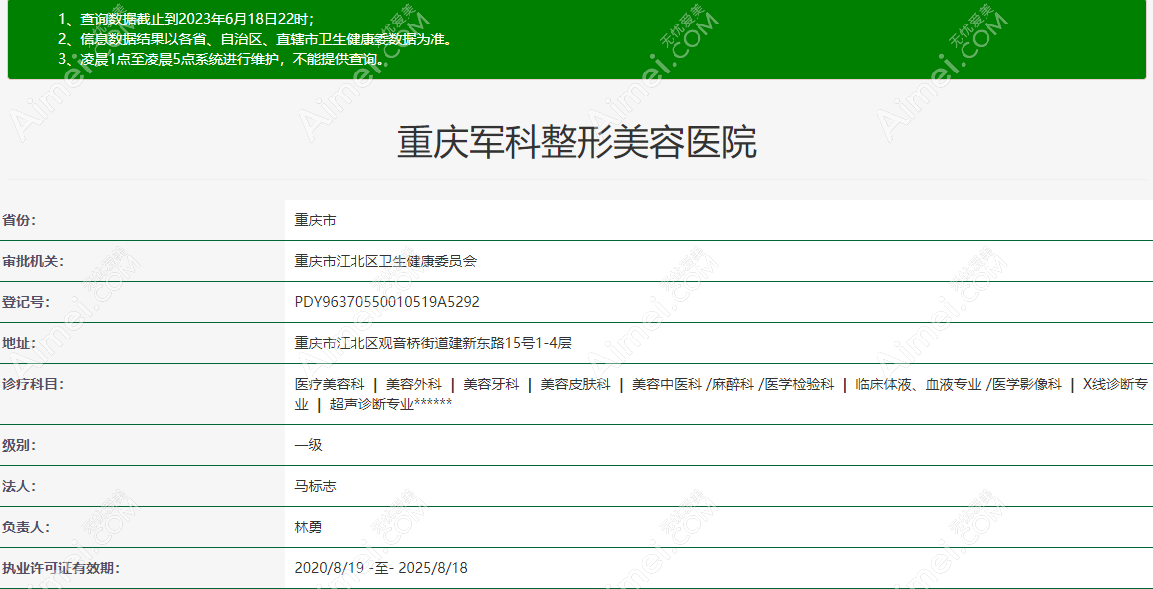Screen dimensions: 1153x589
Task: Click notice line about 2023年6月18日22时
Action: tap(186, 19)
